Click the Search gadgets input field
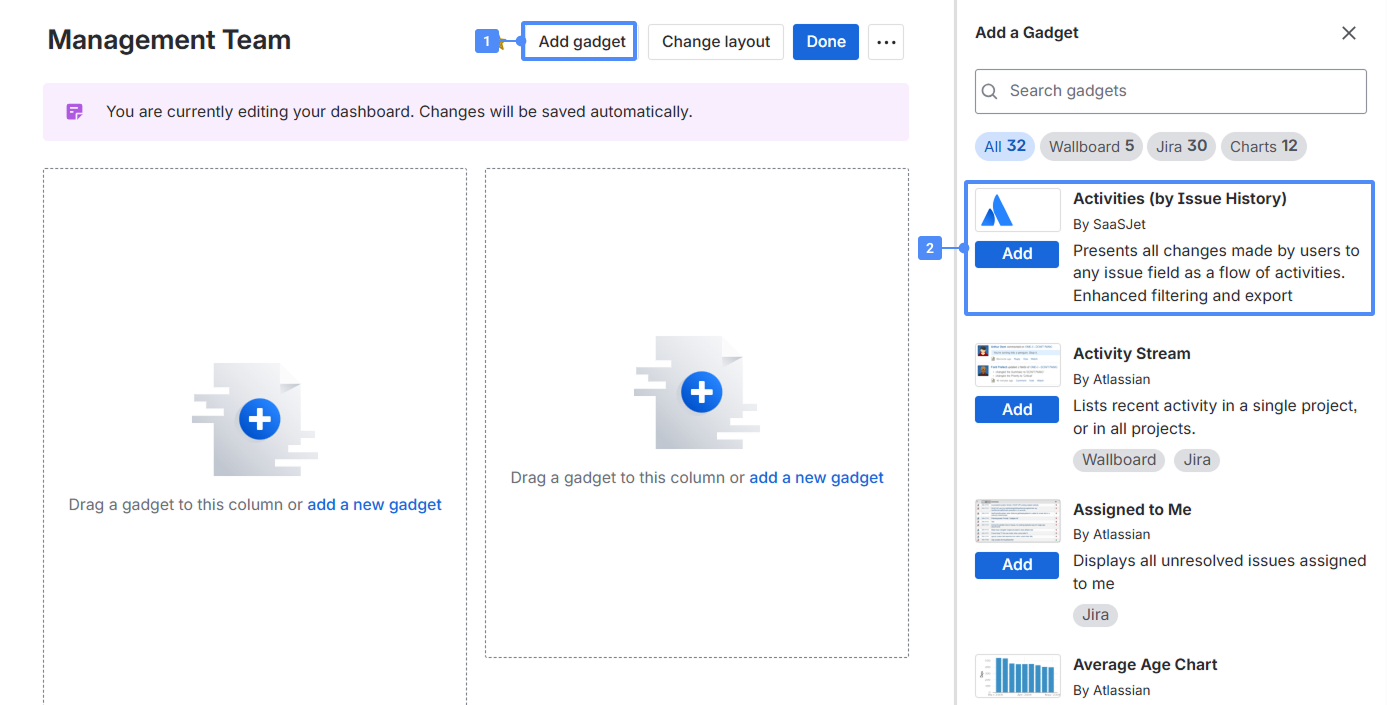The height and width of the screenshot is (705, 1387). [1180, 91]
